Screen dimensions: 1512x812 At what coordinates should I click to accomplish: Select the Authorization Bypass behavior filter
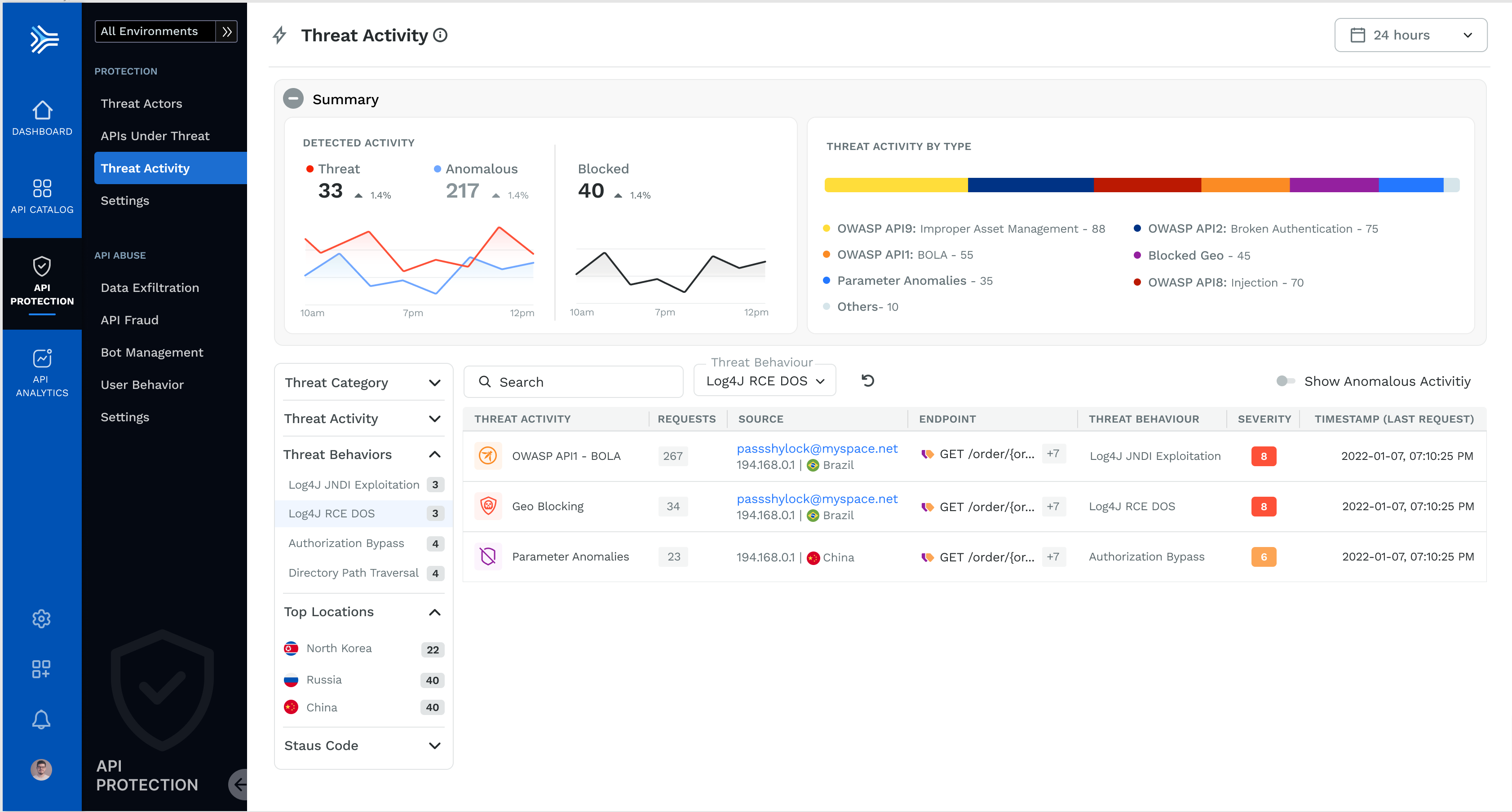[346, 543]
